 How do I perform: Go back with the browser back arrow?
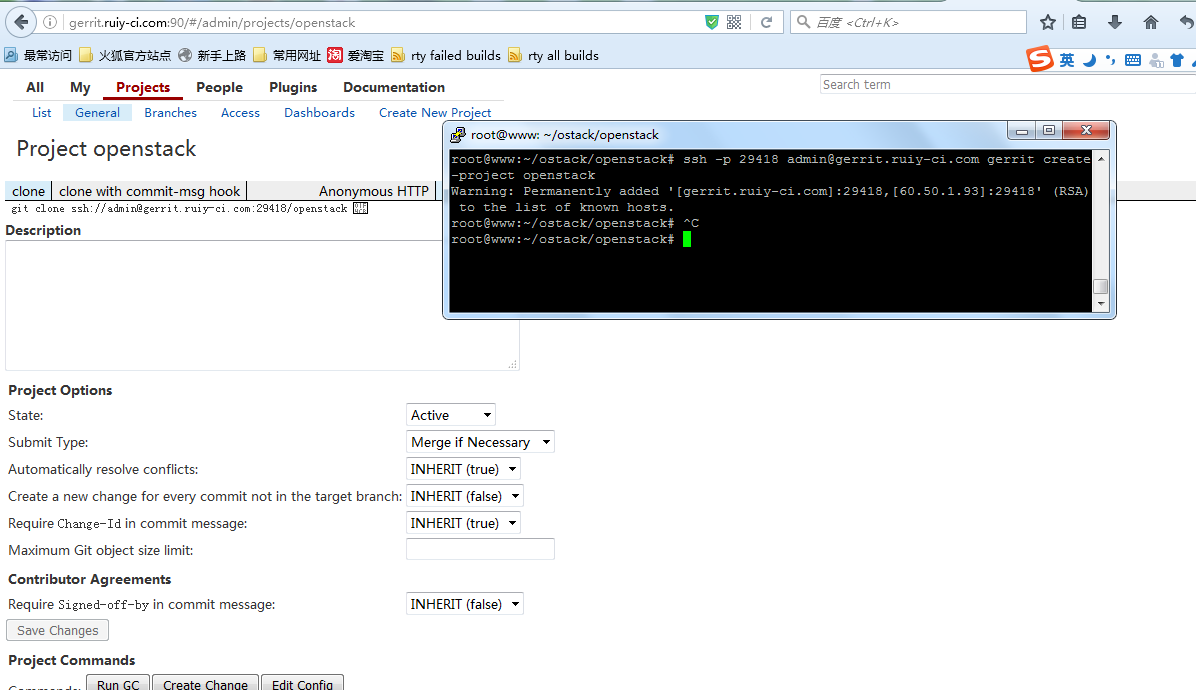21,22
